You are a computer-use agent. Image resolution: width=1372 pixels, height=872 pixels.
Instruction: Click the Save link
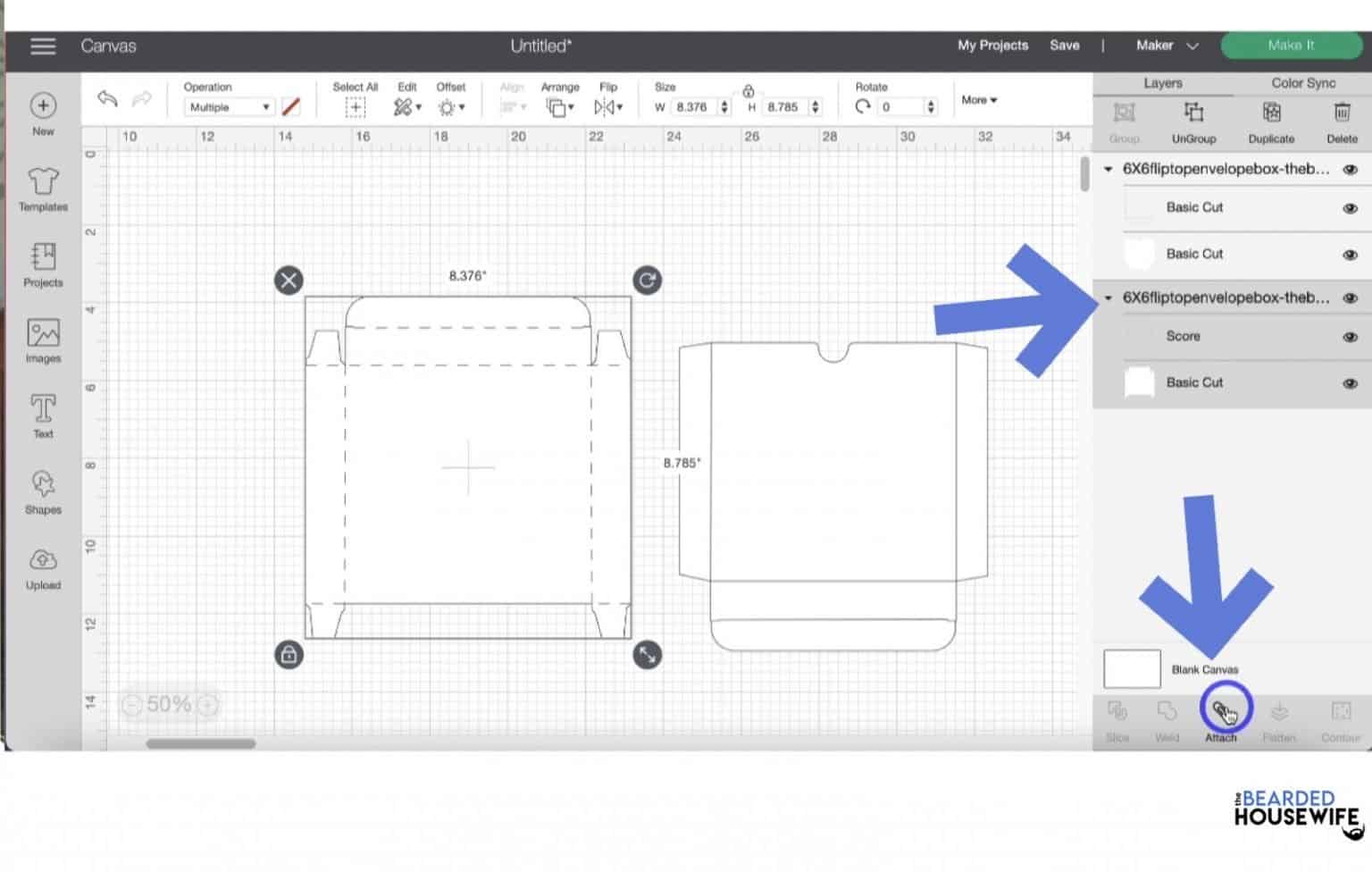(1064, 46)
